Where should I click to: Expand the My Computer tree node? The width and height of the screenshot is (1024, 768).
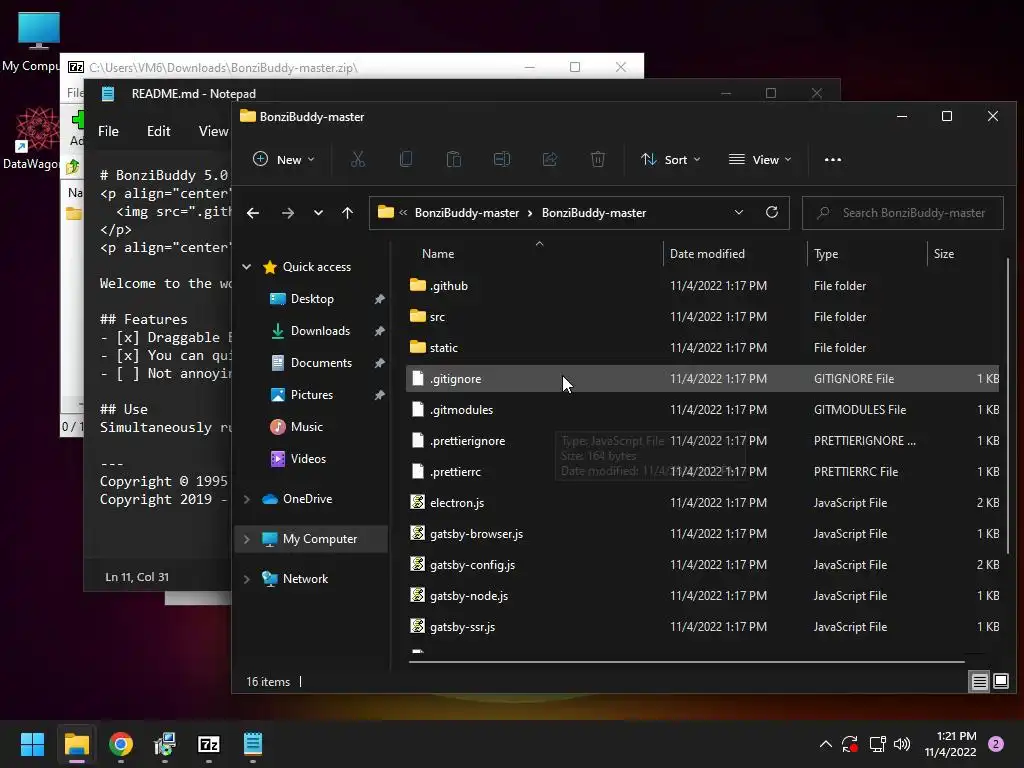pyautogui.click(x=247, y=539)
